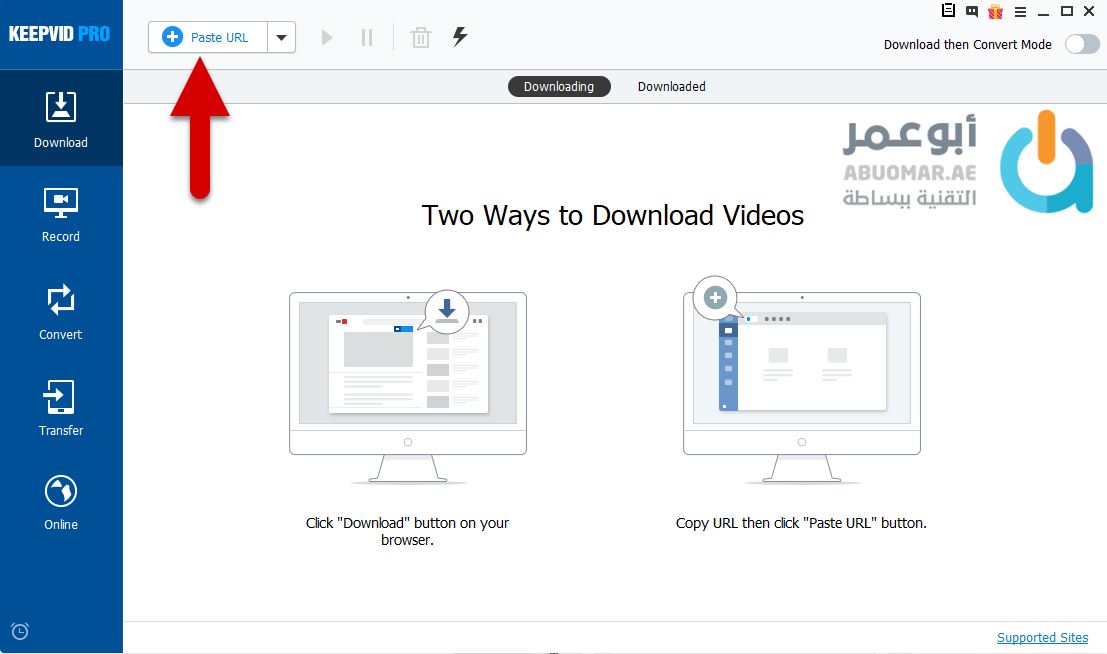Open the Record section in sidebar

[x=61, y=215]
